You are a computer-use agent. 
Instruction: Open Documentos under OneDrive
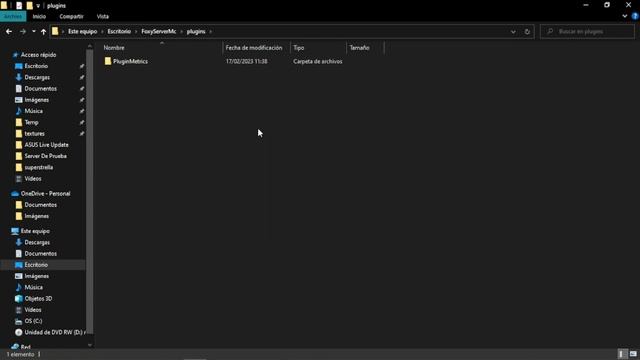pyautogui.click(x=40, y=205)
